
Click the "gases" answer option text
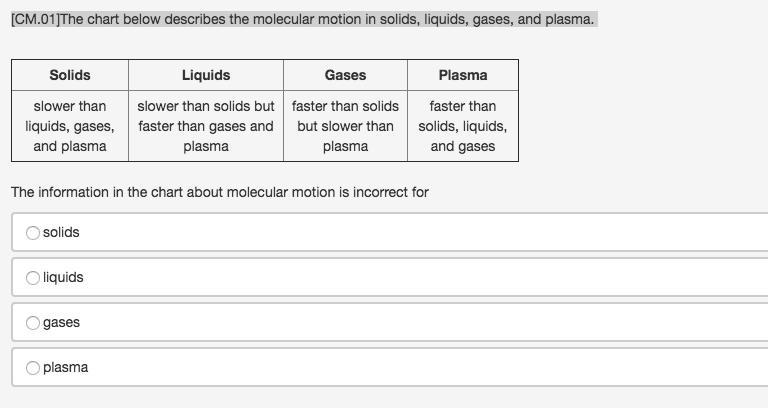tap(61, 322)
